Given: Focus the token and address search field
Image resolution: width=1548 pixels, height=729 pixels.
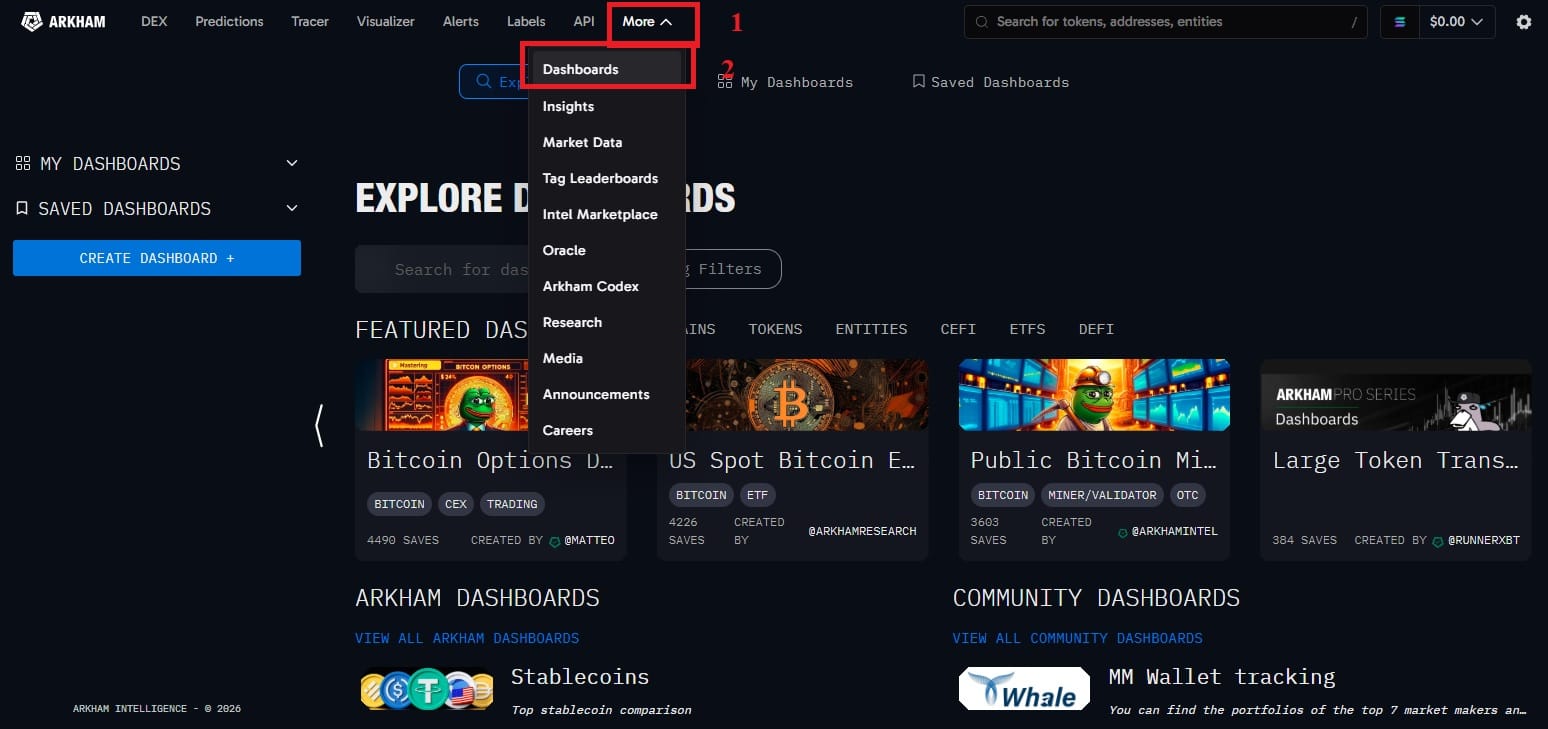Looking at the screenshot, I should [1165, 21].
